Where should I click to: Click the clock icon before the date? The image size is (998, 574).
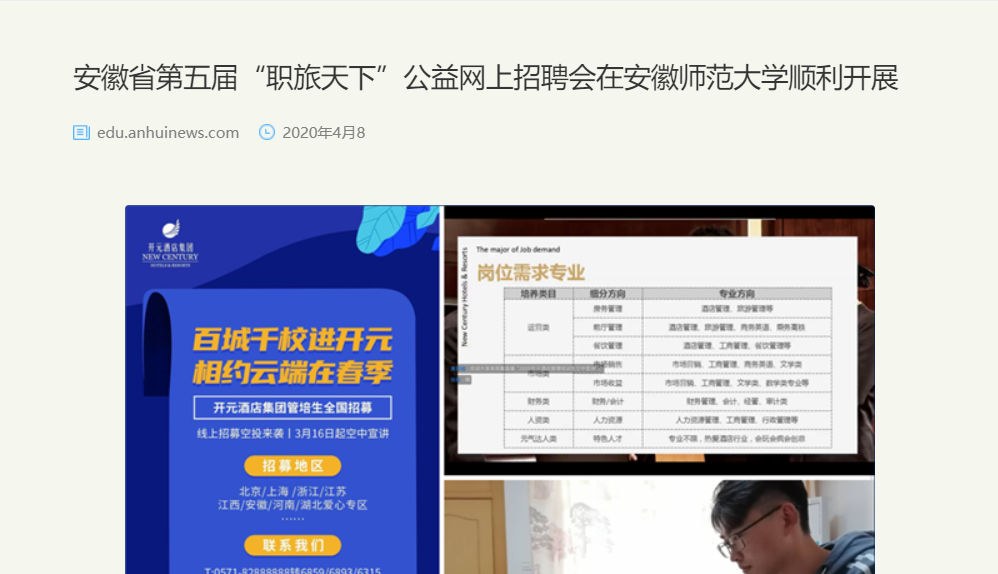coord(267,132)
